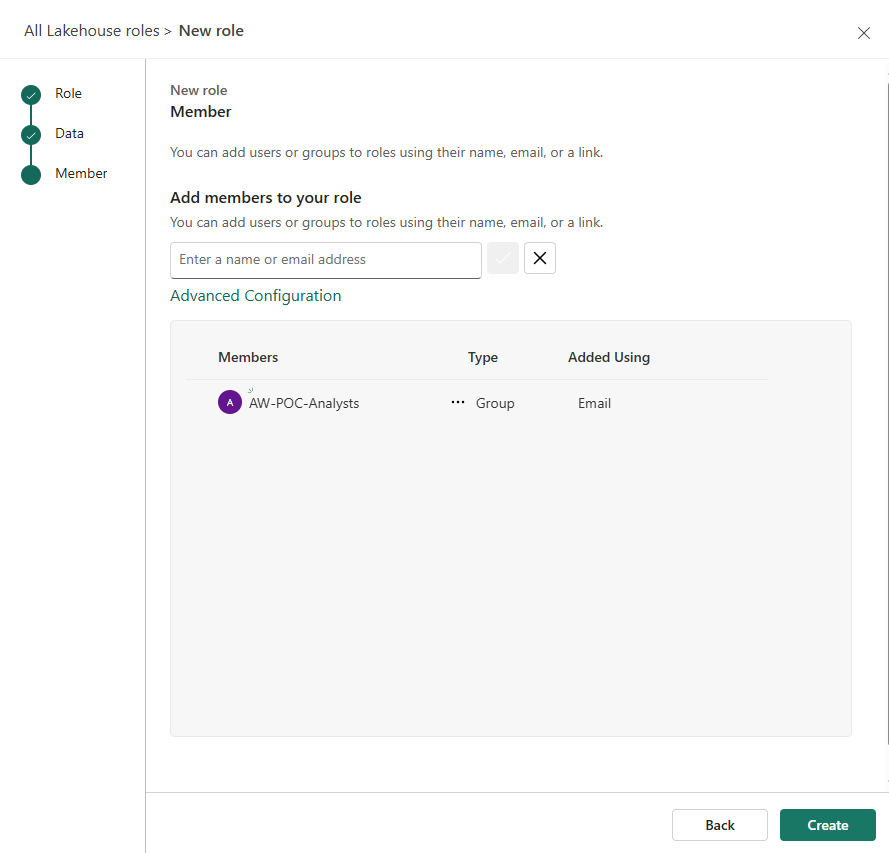Viewport: 889px width, 853px height.
Task: Clear member entry with X button
Action: click(x=540, y=258)
